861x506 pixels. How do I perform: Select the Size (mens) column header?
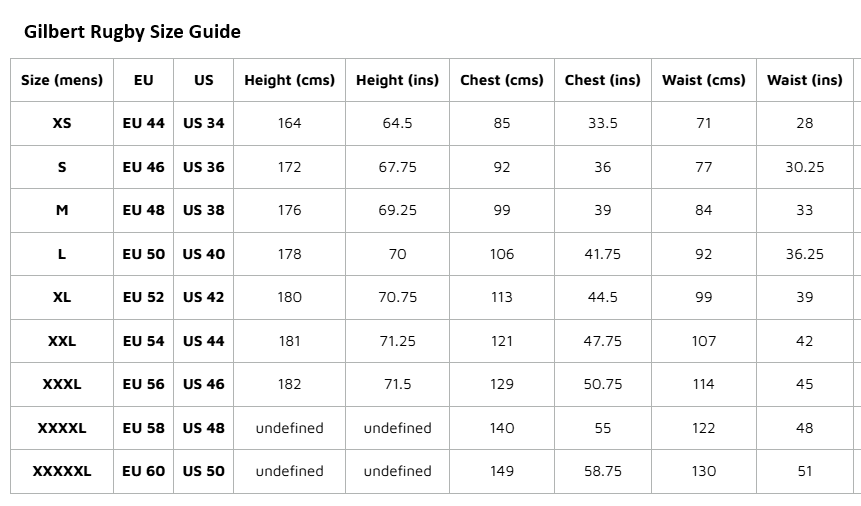point(62,80)
